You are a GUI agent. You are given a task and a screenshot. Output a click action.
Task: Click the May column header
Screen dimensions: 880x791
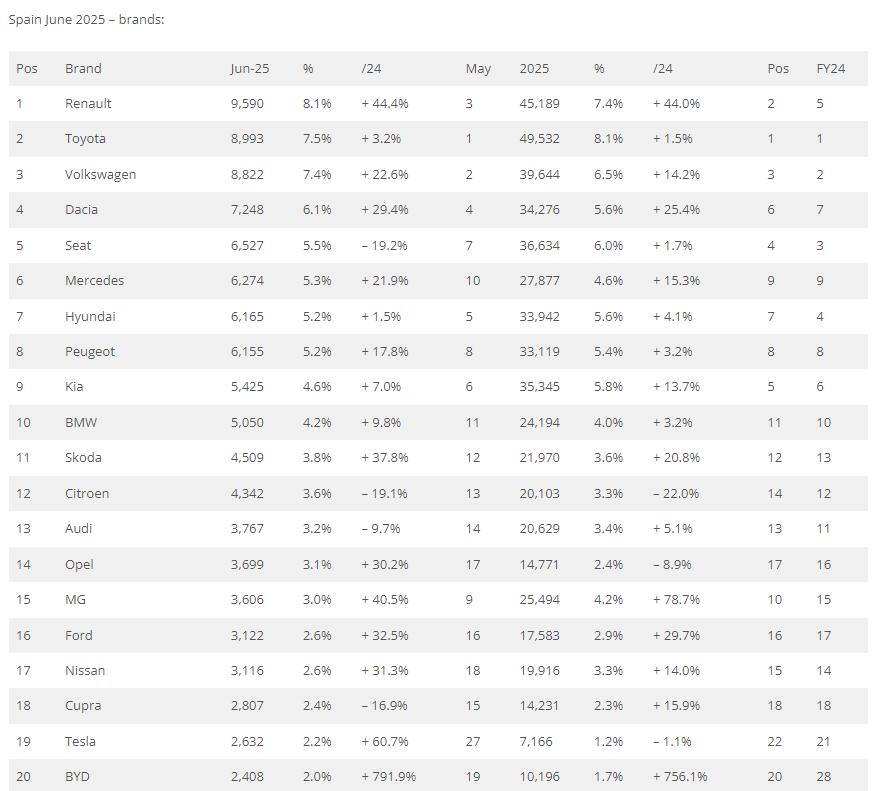[478, 68]
